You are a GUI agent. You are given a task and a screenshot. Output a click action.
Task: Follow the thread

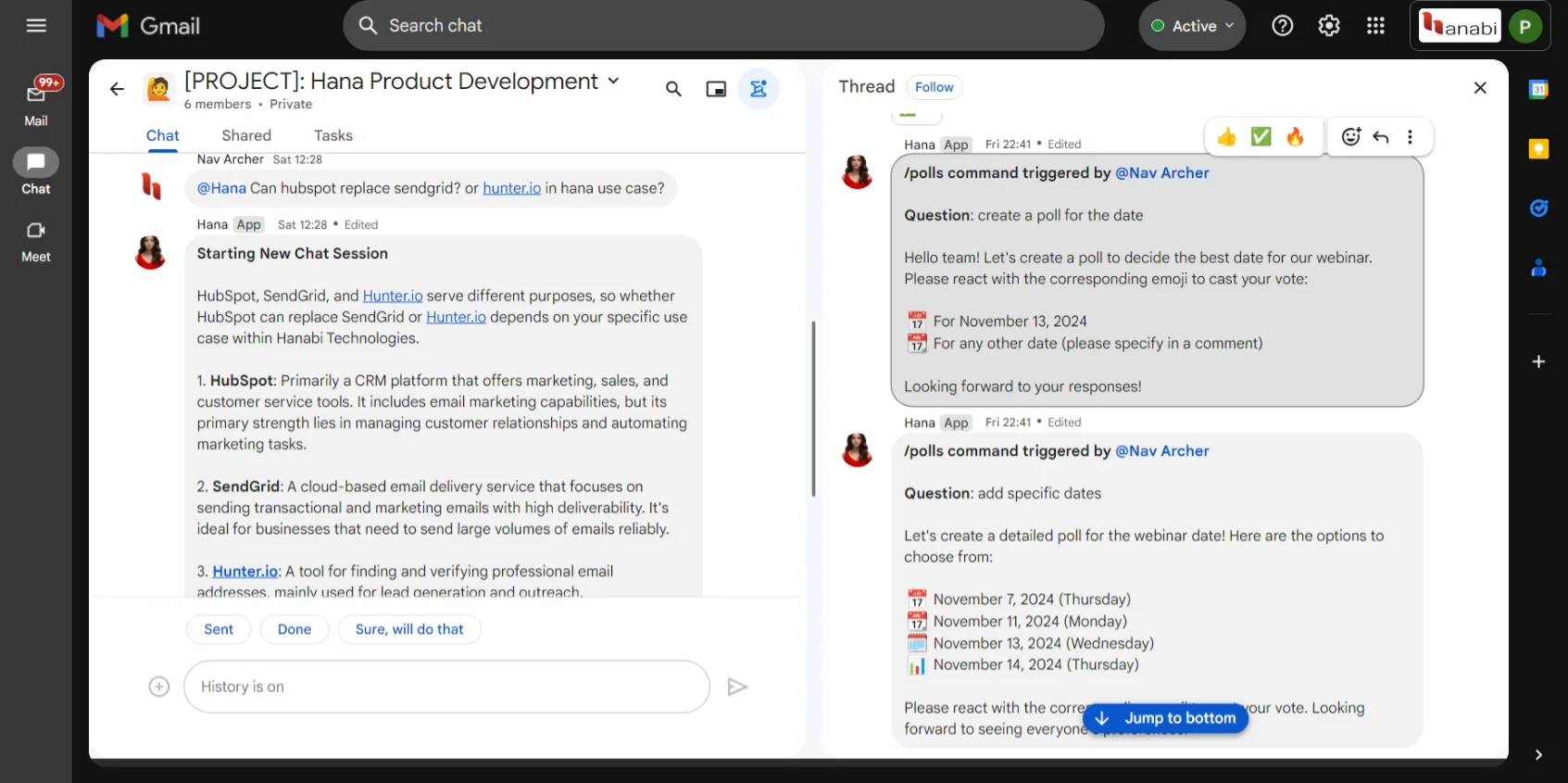click(x=934, y=87)
